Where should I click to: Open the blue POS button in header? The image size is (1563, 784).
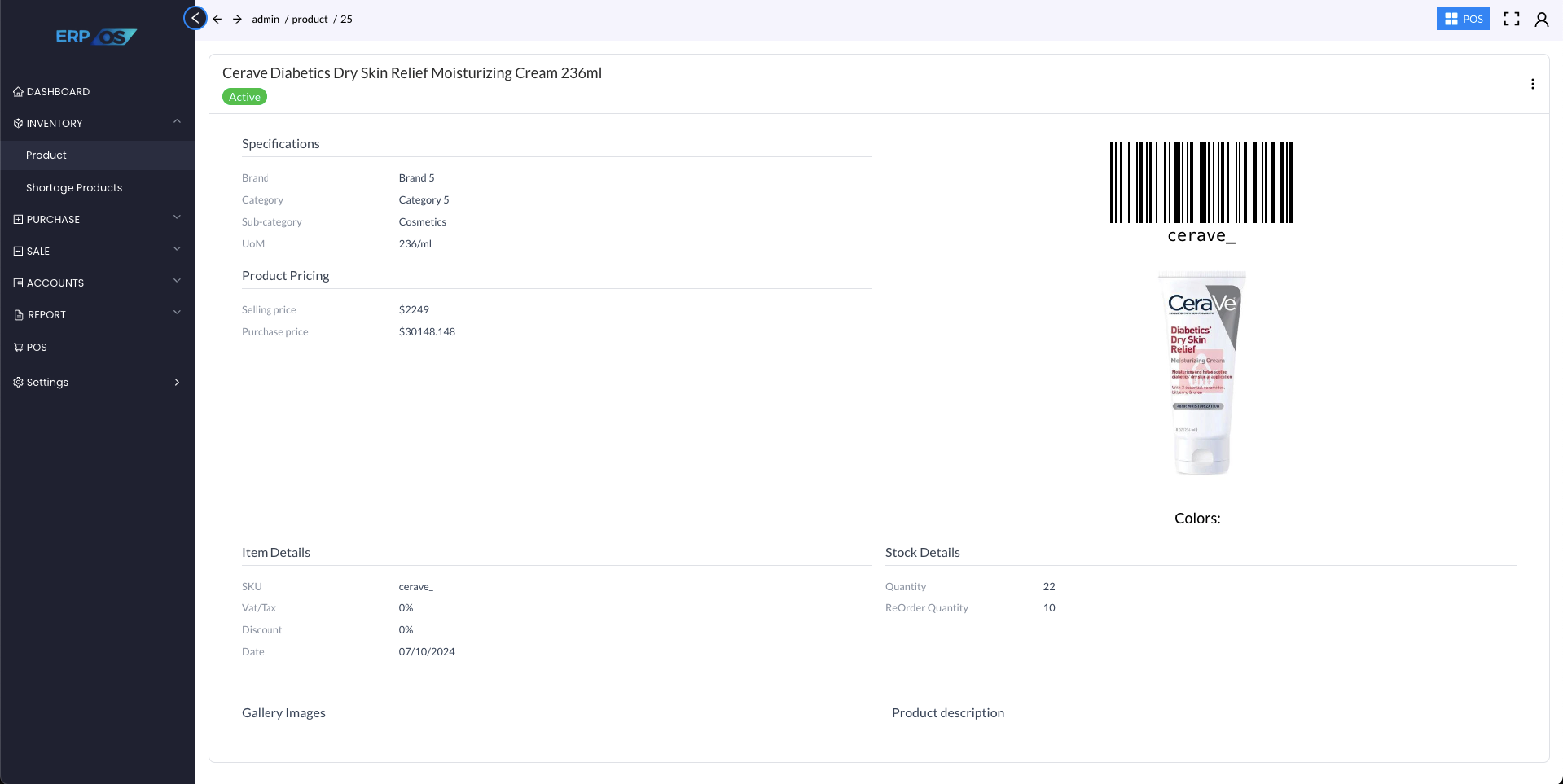pyautogui.click(x=1462, y=19)
